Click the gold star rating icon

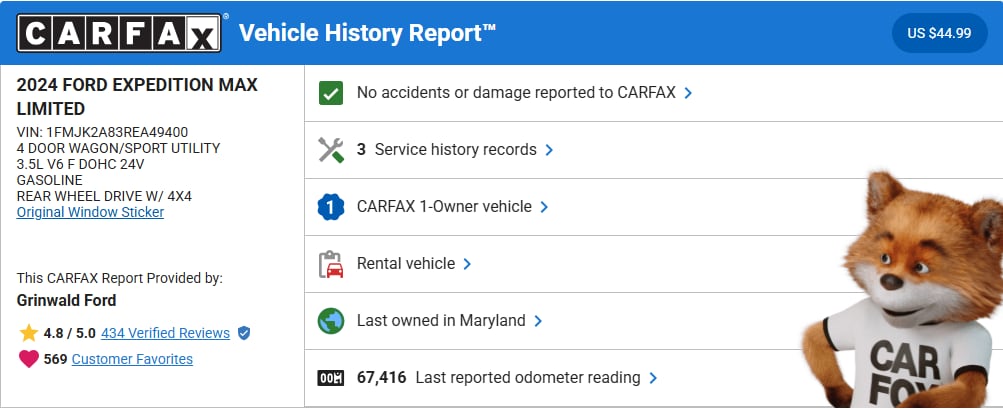tap(28, 333)
